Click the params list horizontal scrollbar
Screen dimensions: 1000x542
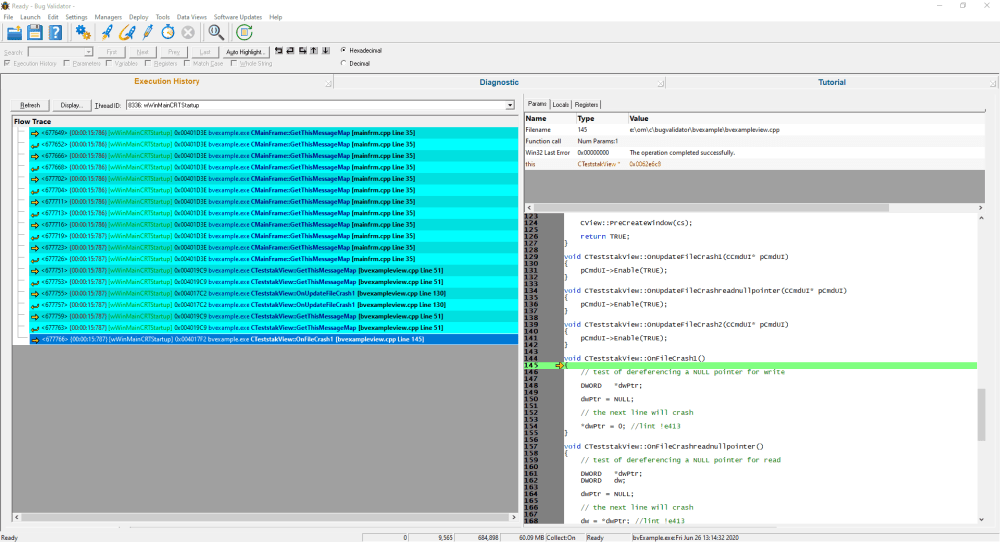pos(754,208)
